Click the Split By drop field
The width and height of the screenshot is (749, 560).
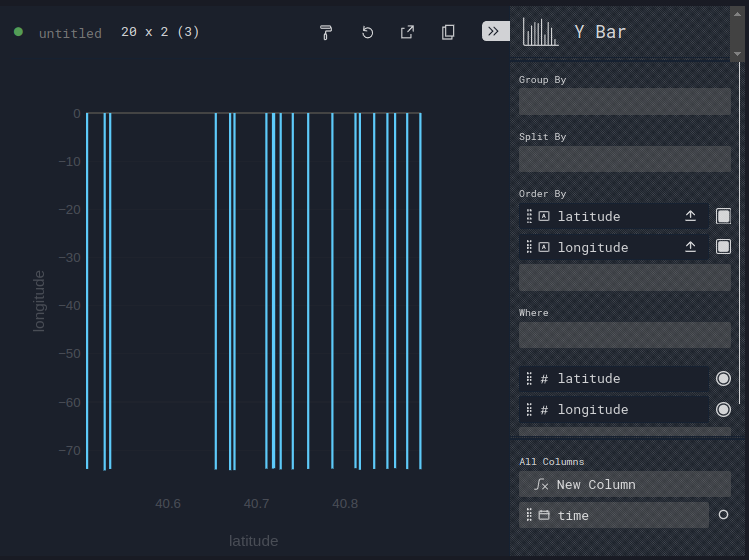coord(625,159)
